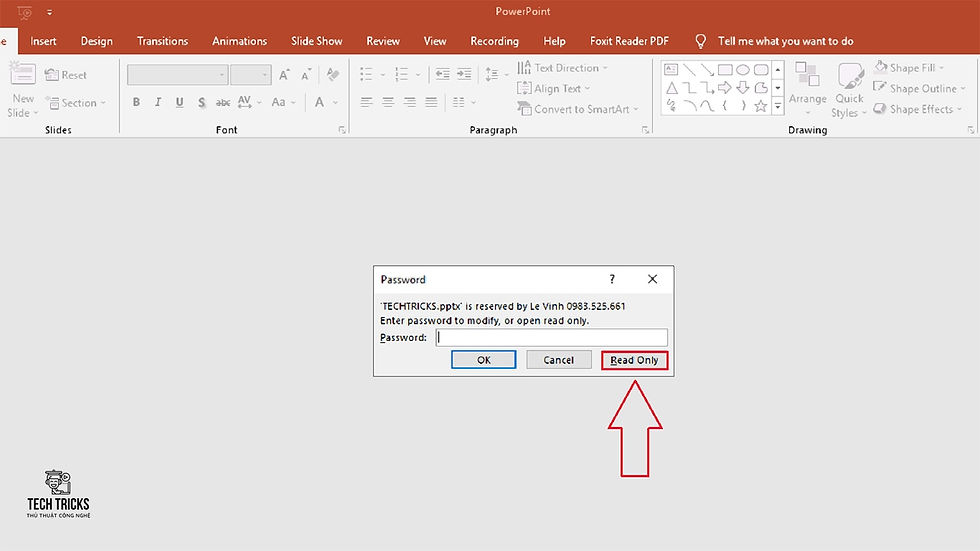
Task: Open Align Text dropdown
Action: [554, 88]
